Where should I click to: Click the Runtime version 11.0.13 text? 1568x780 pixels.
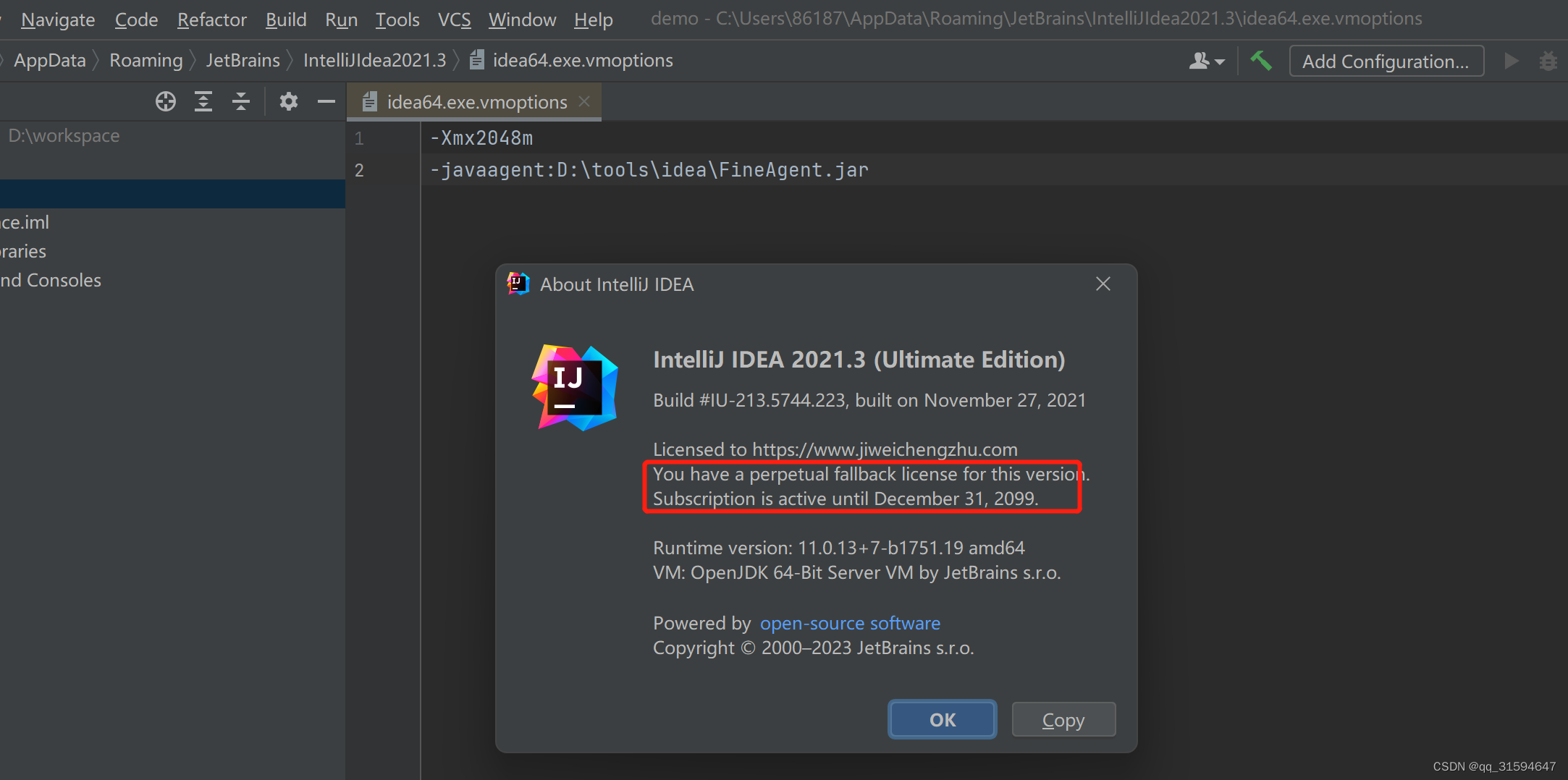(839, 548)
